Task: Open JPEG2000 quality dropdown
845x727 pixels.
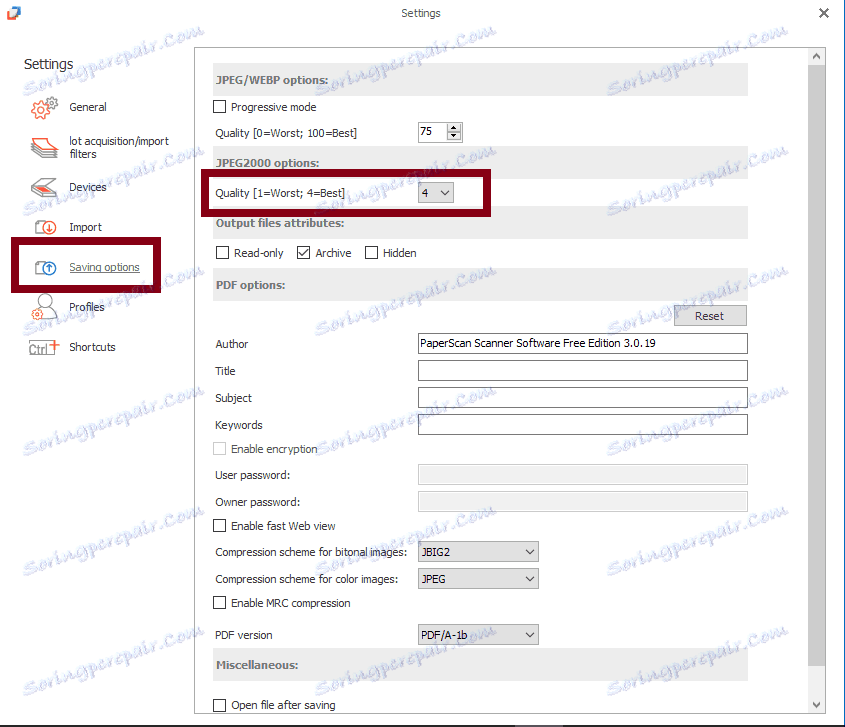Action: tap(436, 193)
